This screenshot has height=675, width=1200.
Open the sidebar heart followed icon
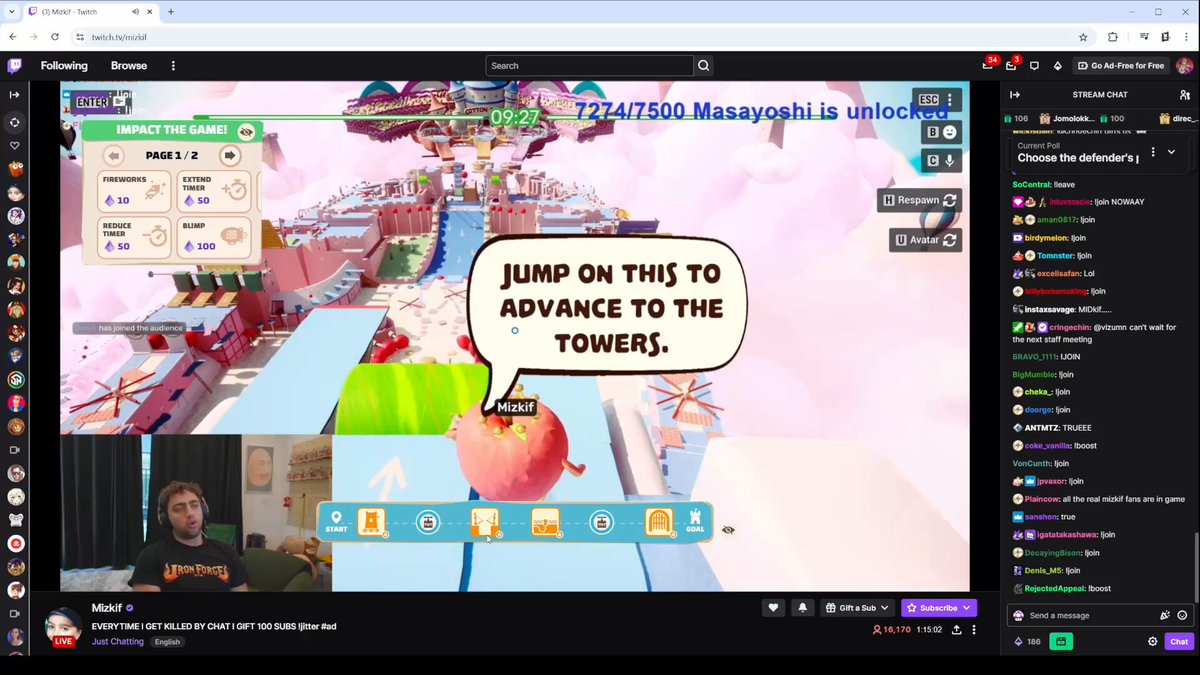coord(14,146)
